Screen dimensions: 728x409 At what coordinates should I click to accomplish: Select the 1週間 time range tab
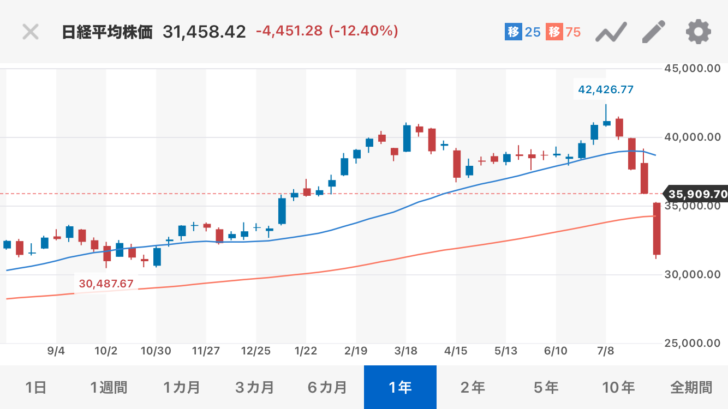108,387
